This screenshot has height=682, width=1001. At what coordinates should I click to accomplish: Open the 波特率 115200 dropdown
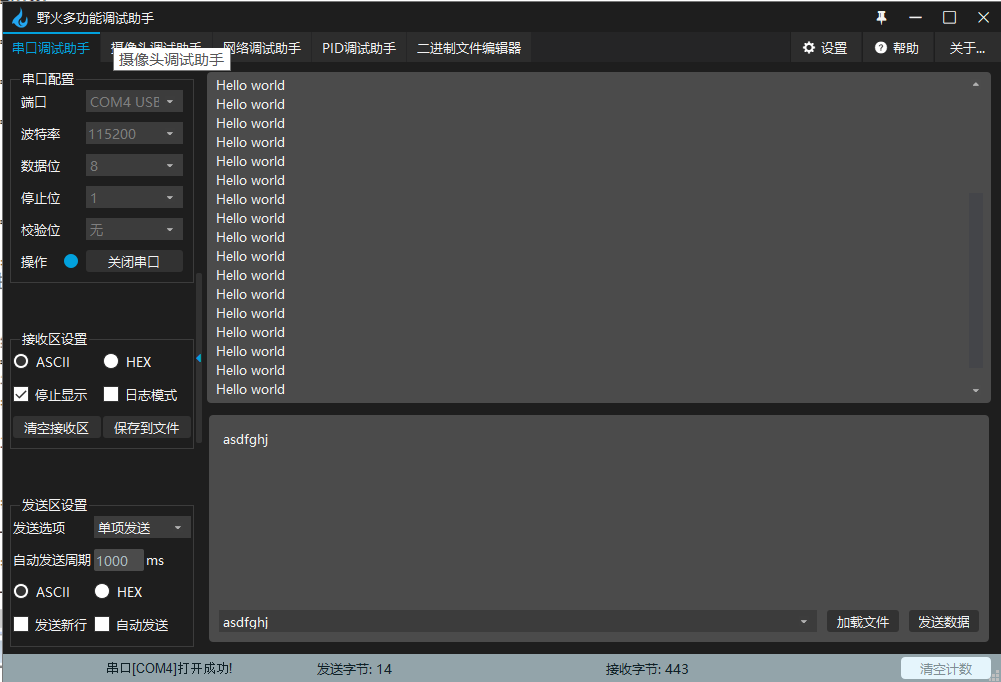tap(134, 133)
